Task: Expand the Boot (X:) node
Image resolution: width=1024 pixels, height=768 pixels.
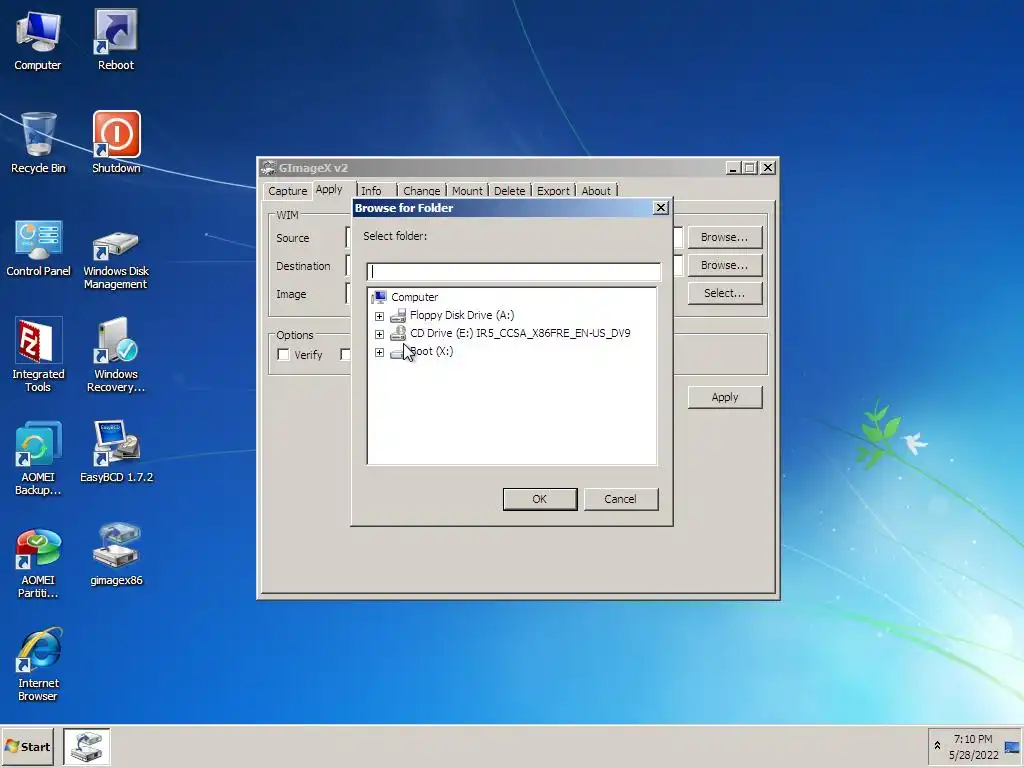Action: (379, 353)
